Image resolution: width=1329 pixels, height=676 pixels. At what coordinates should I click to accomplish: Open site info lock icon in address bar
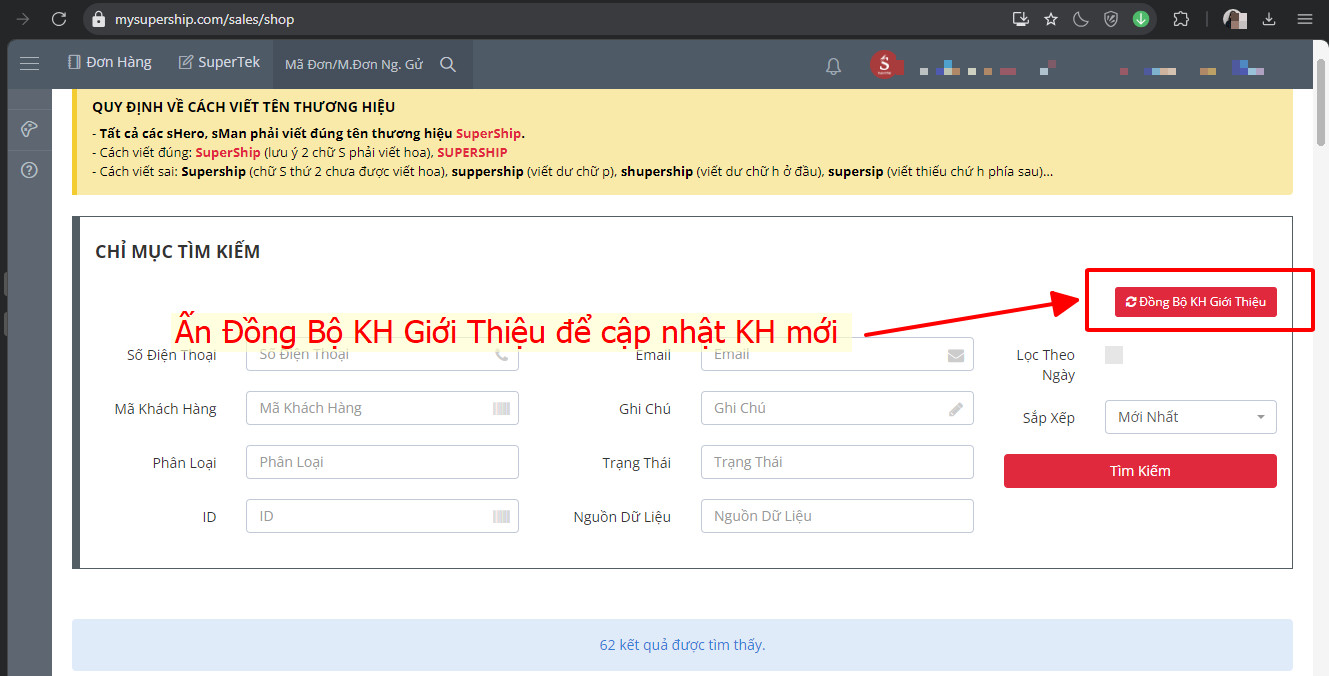coord(97,19)
